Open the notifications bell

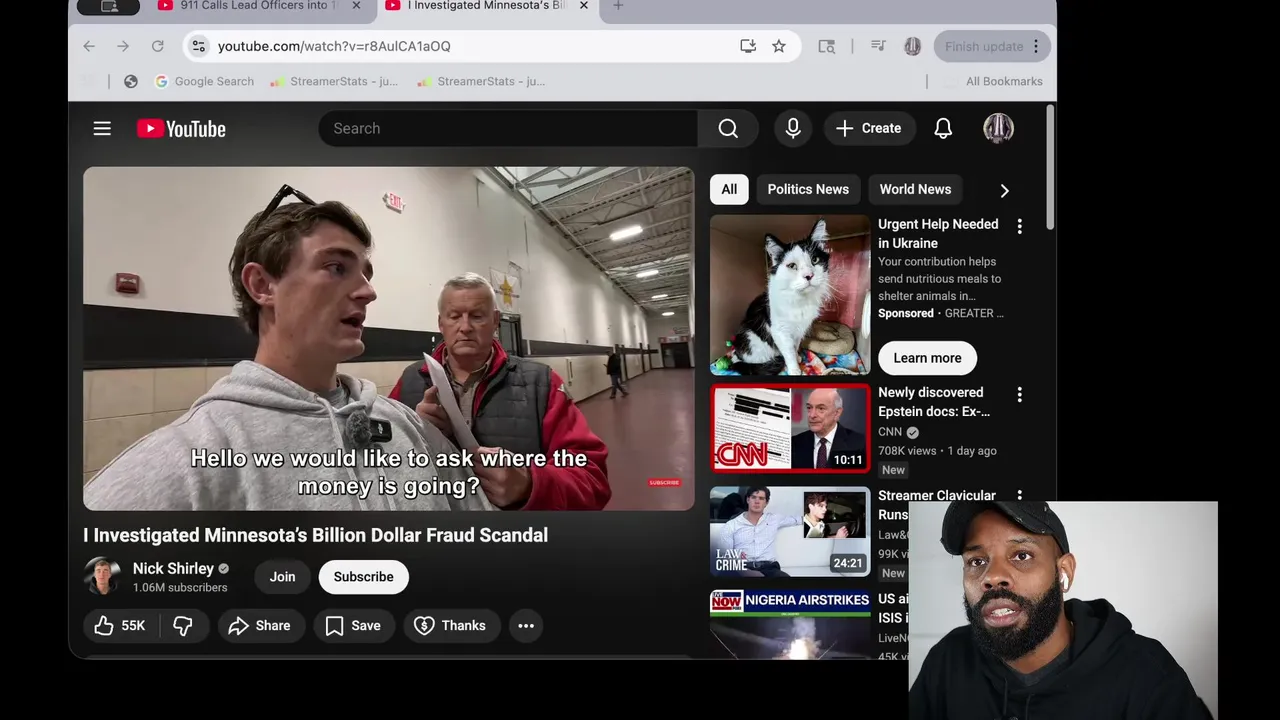click(x=943, y=128)
